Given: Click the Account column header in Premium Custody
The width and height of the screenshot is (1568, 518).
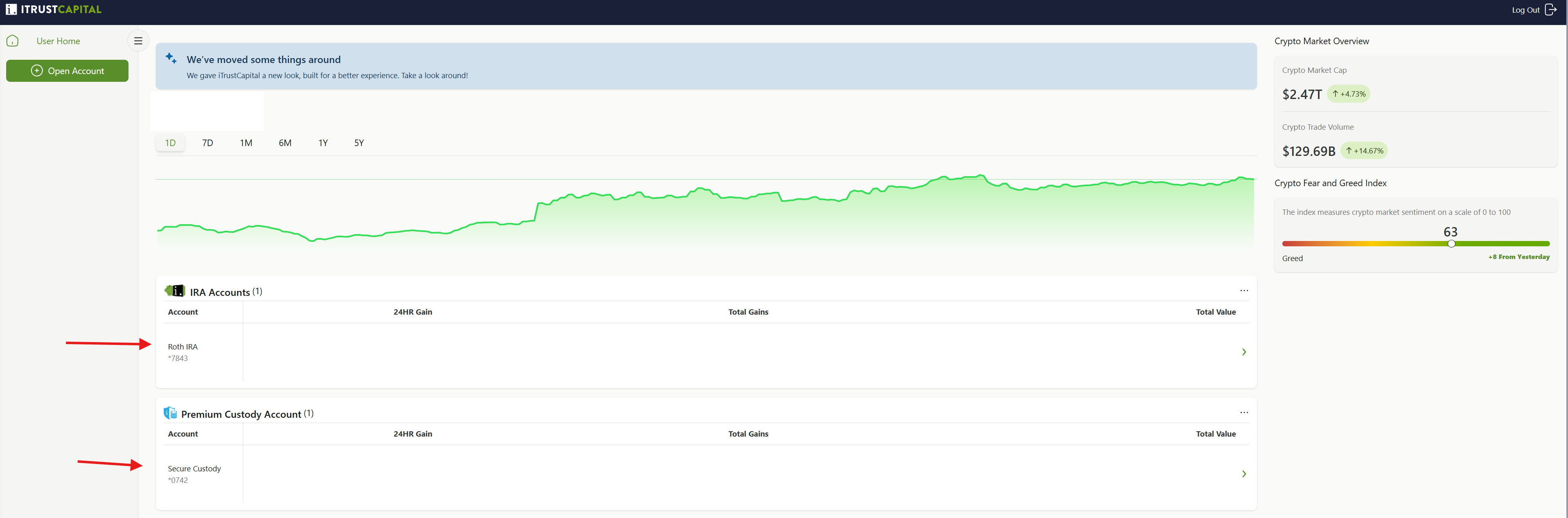Looking at the screenshot, I should [x=183, y=434].
